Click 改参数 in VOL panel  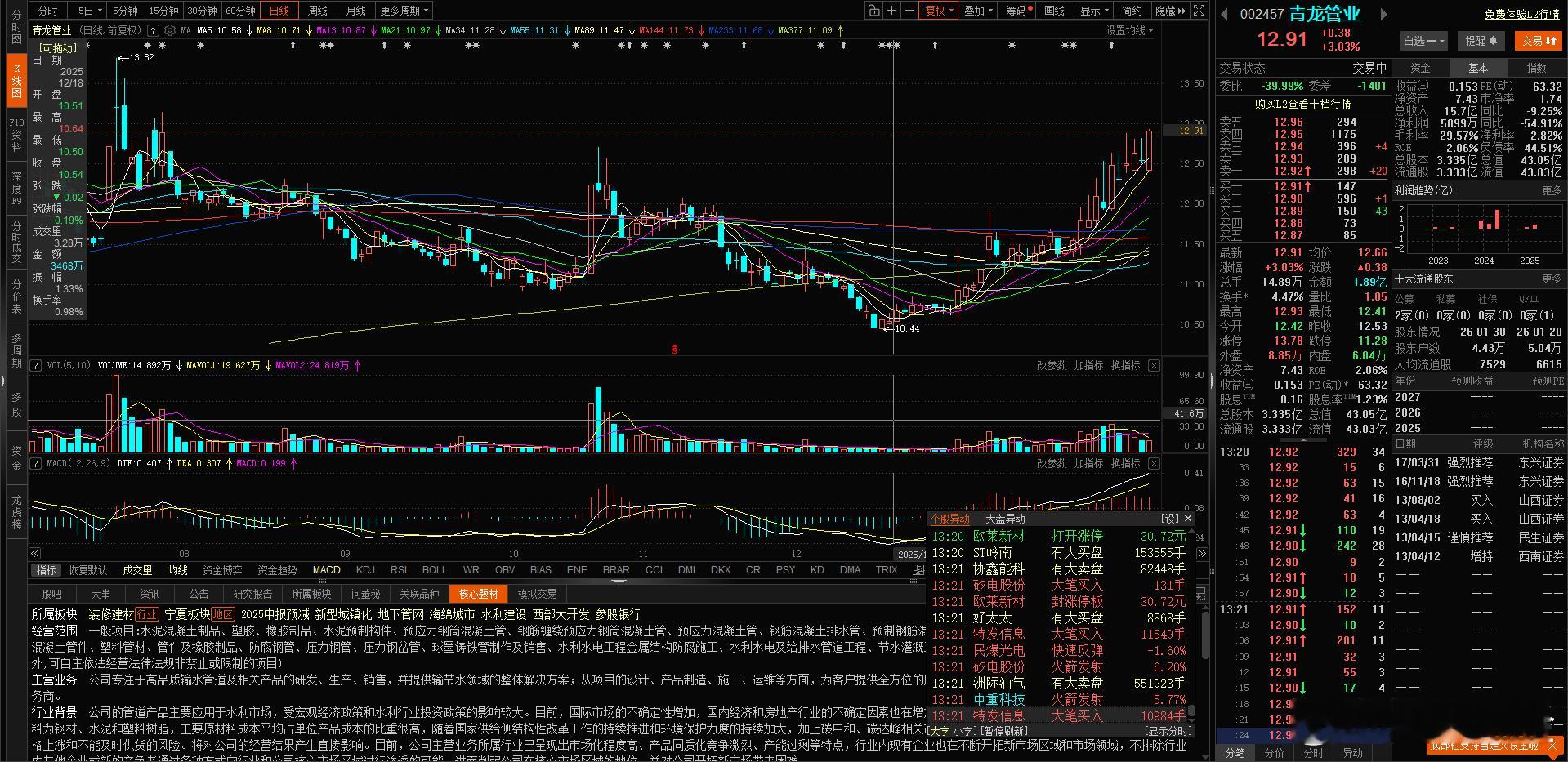click(x=1052, y=365)
